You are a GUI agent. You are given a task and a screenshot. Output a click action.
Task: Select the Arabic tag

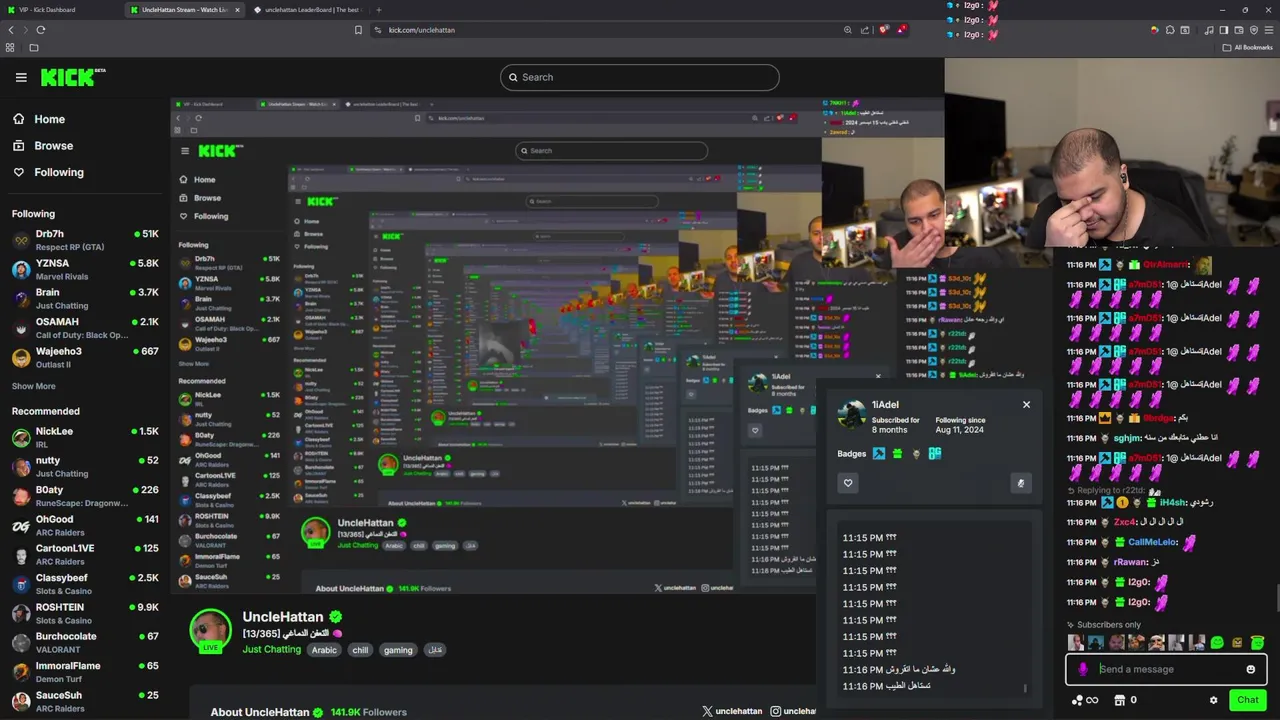pyautogui.click(x=324, y=650)
